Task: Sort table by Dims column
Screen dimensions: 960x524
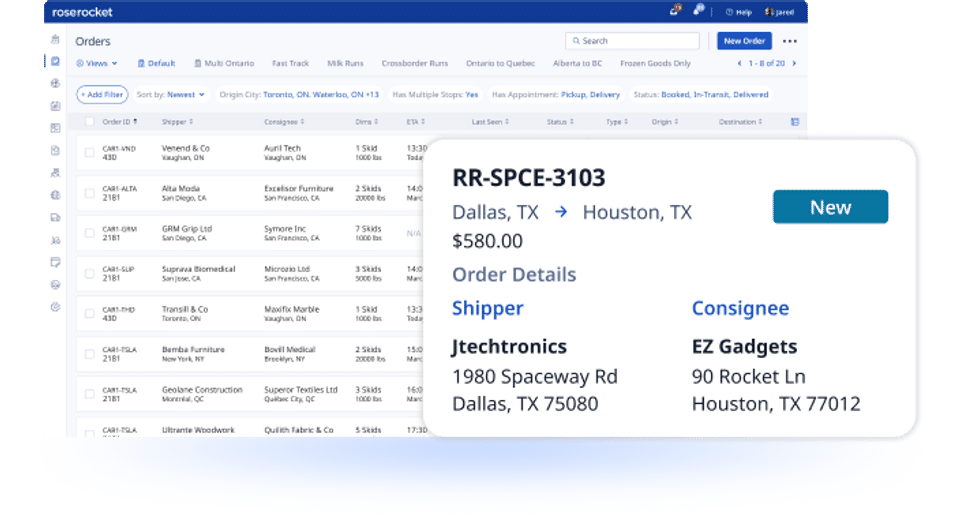Action: click(367, 122)
